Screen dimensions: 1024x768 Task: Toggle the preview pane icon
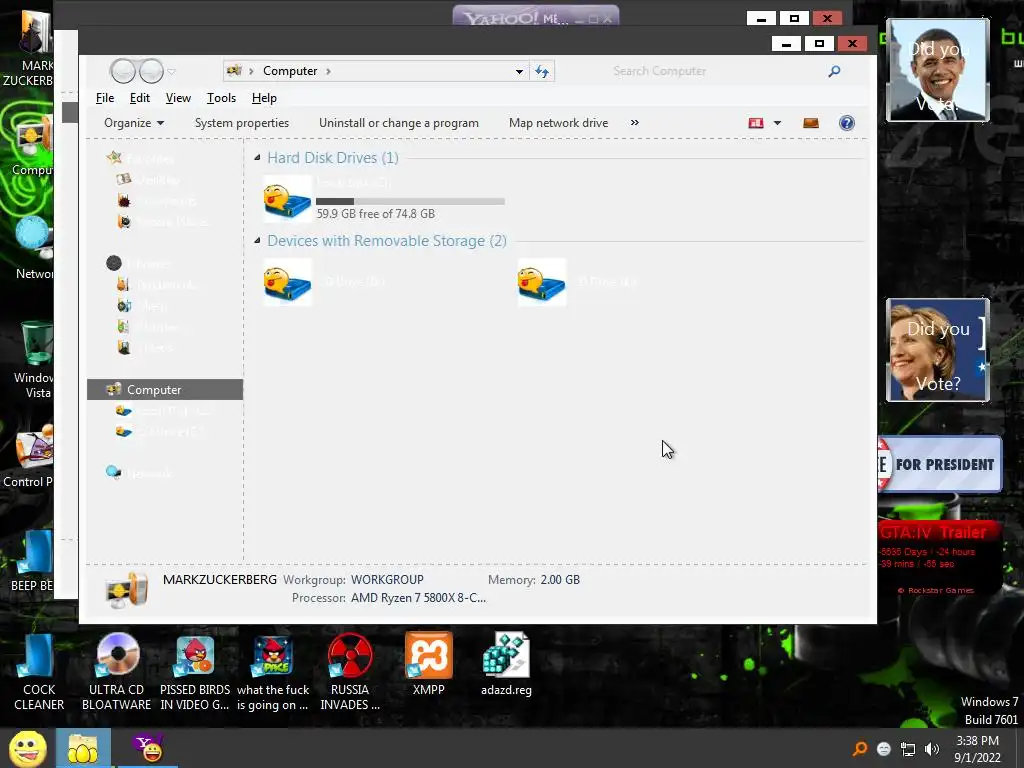[x=810, y=123]
